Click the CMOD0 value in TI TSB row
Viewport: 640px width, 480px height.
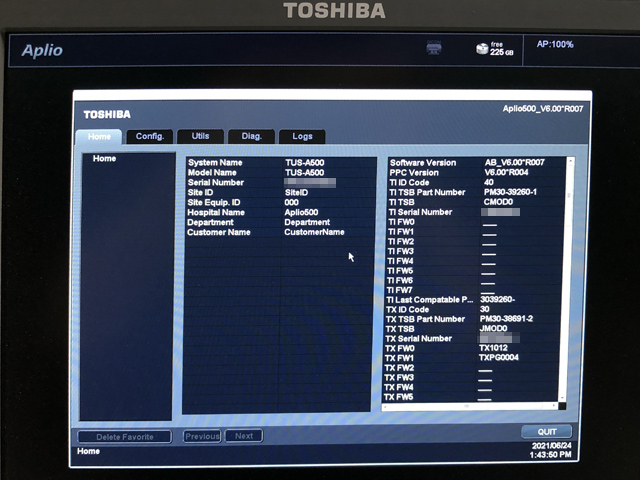coord(498,202)
